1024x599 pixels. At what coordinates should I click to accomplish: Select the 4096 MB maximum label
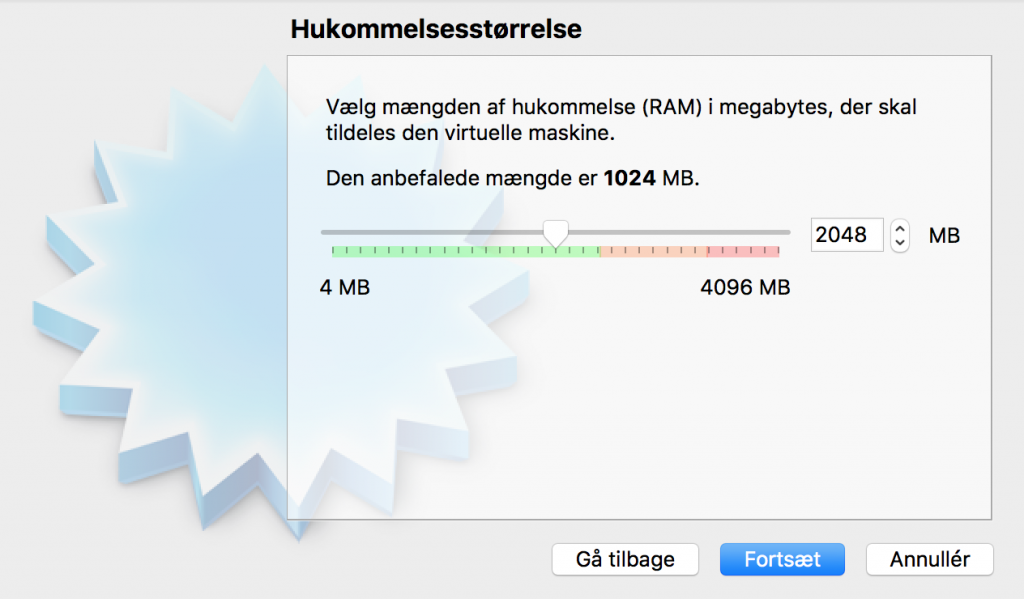coord(745,287)
